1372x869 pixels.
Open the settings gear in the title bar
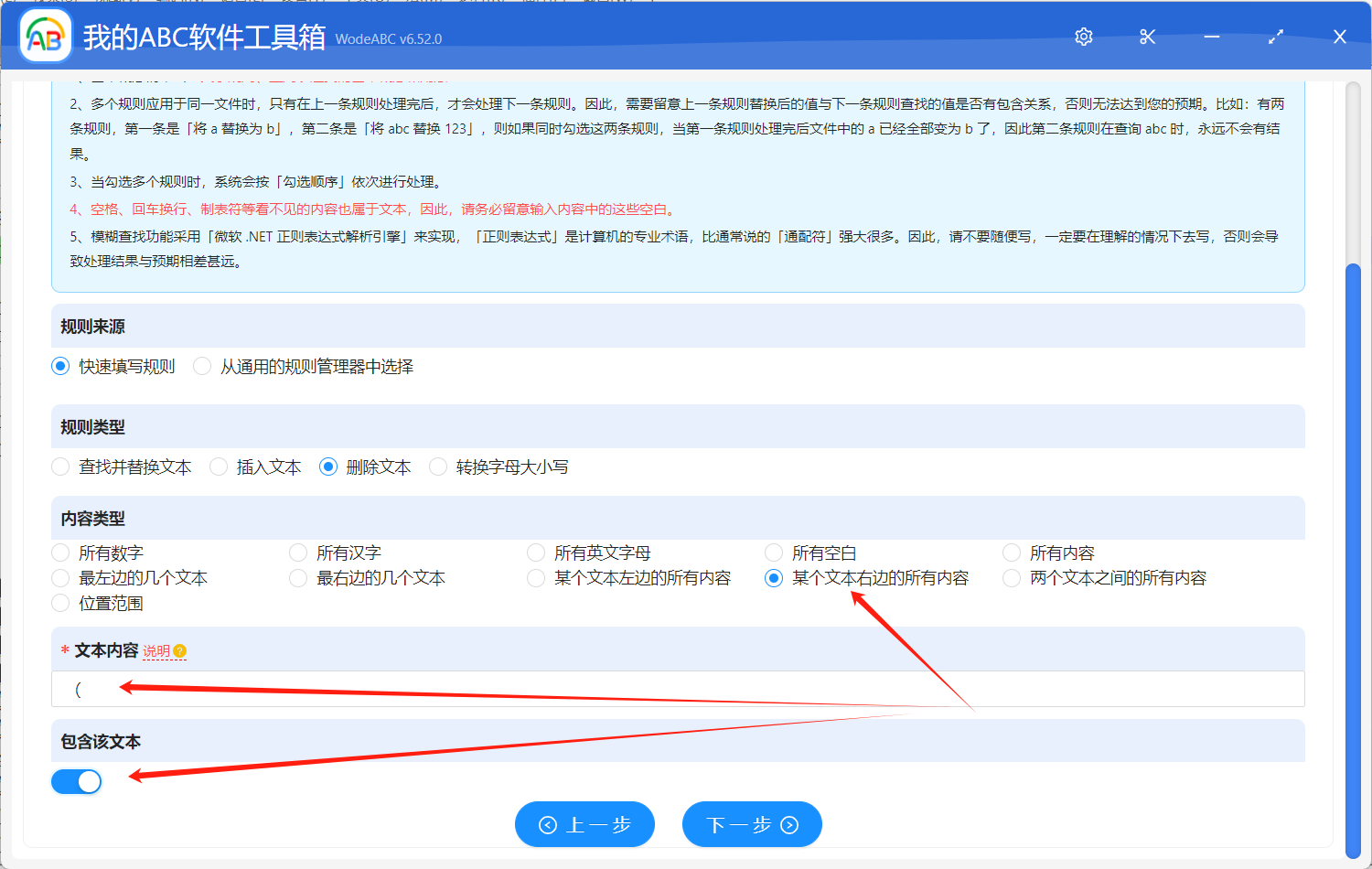[x=1083, y=37]
